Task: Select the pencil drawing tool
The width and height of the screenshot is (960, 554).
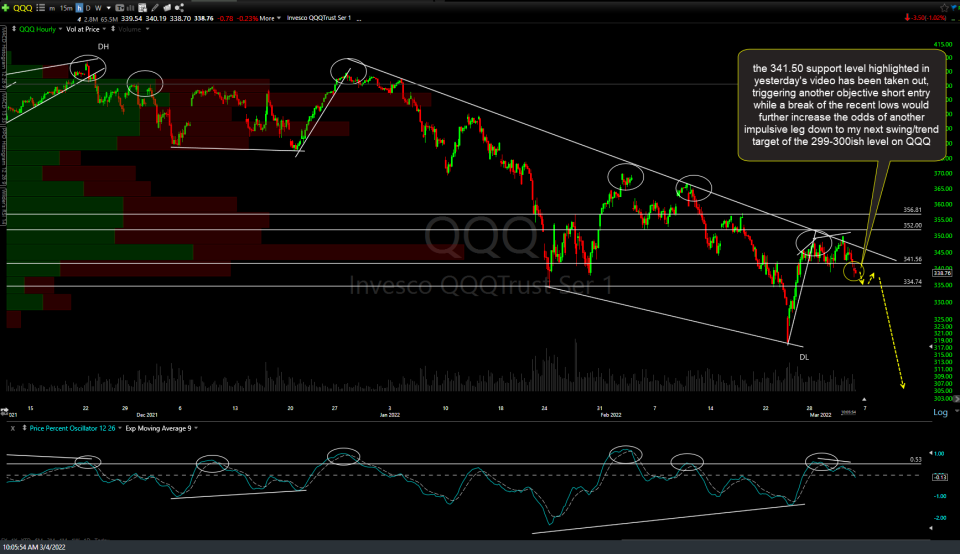Action: pyautogui.click(x=155, y=8)
